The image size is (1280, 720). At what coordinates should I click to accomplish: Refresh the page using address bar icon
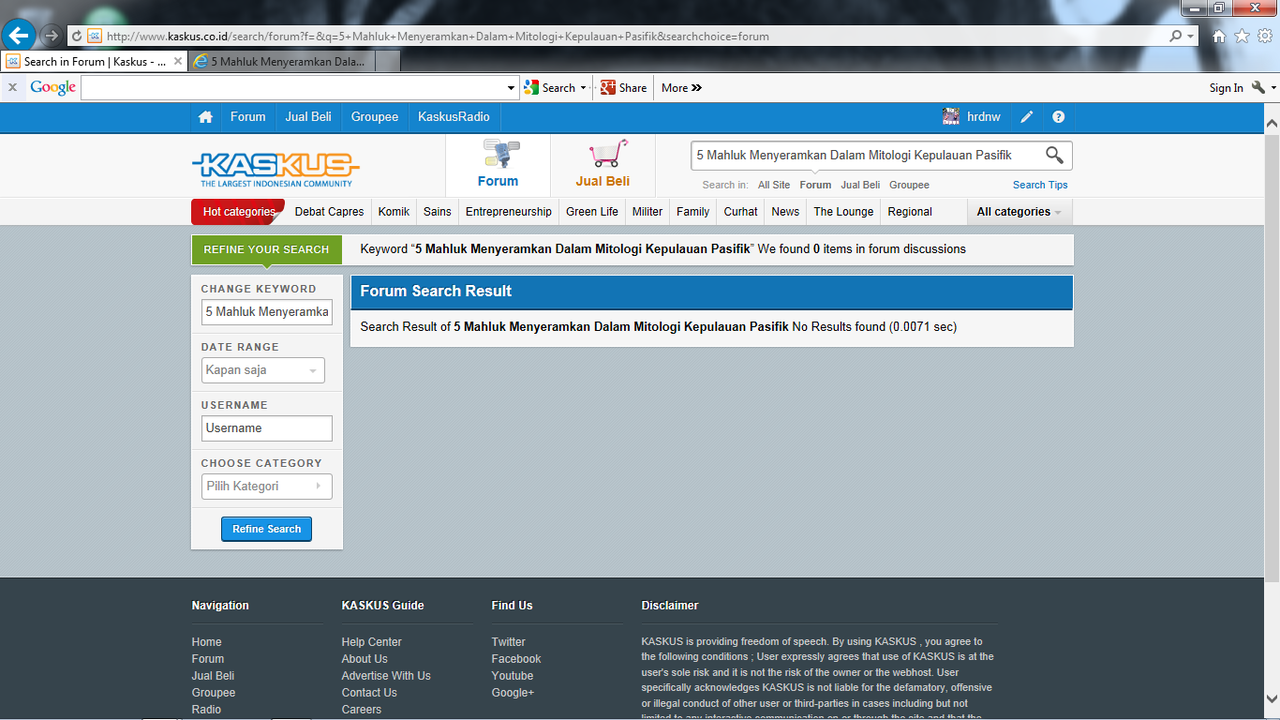coord(76,36)
